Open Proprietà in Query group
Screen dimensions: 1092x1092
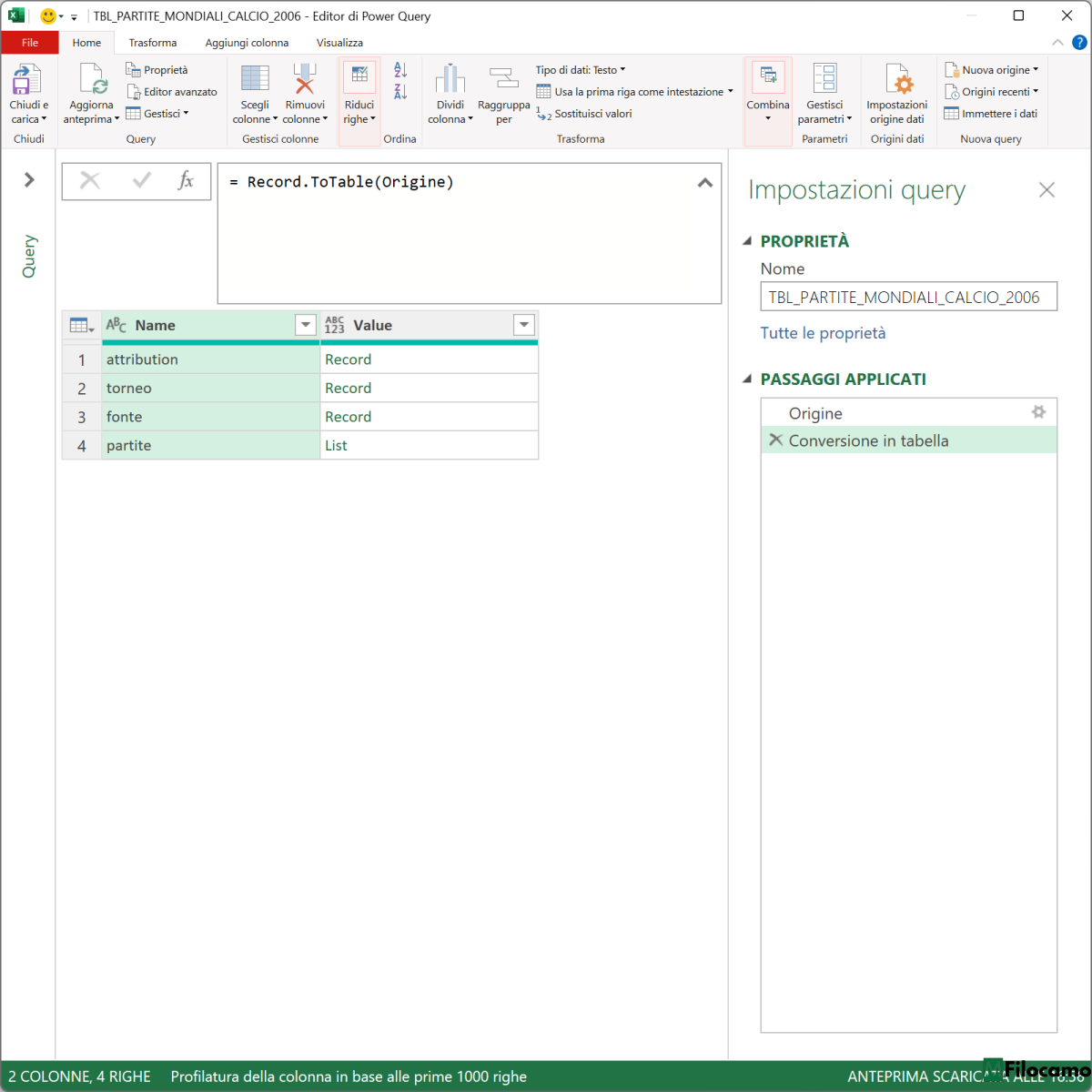157,70
